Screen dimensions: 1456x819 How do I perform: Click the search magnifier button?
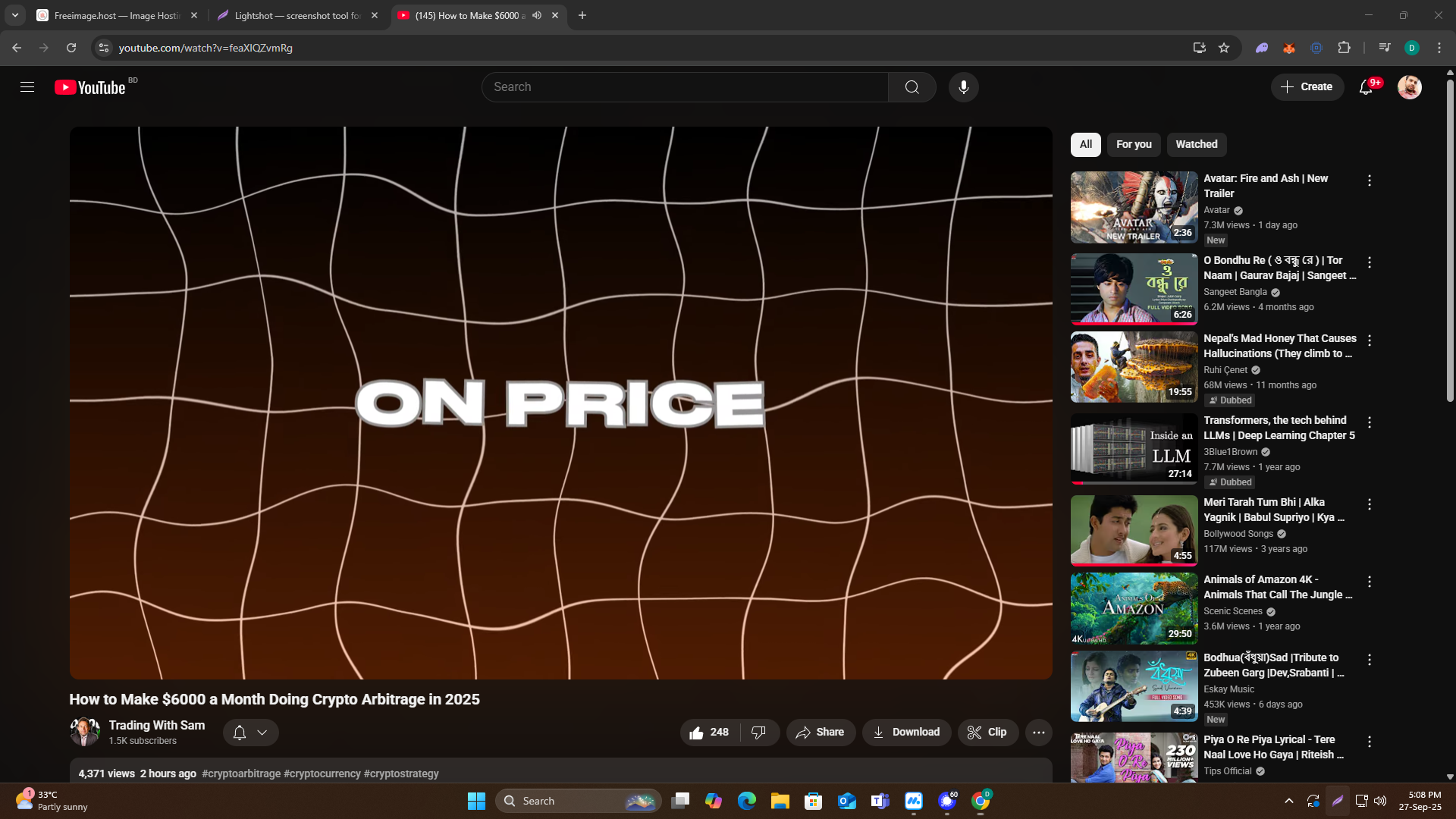click(x=912, y=87)
